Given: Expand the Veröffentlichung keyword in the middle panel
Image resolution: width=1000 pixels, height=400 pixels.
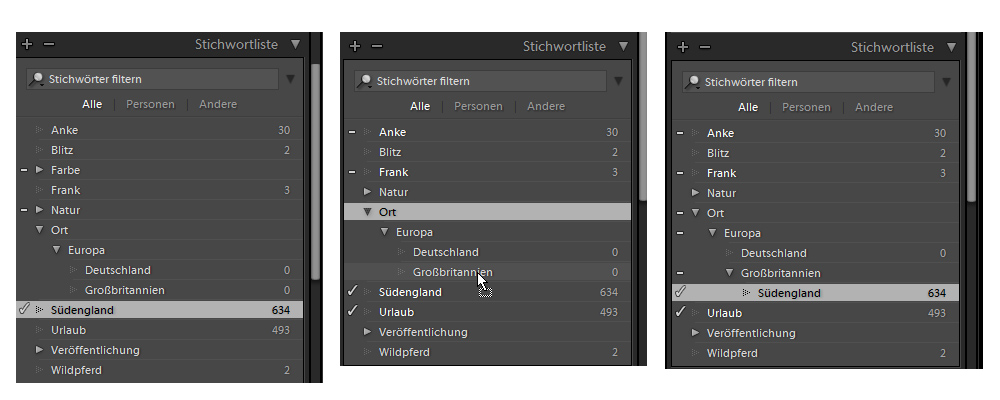Looking at the screenshot, I should point(367,332).
